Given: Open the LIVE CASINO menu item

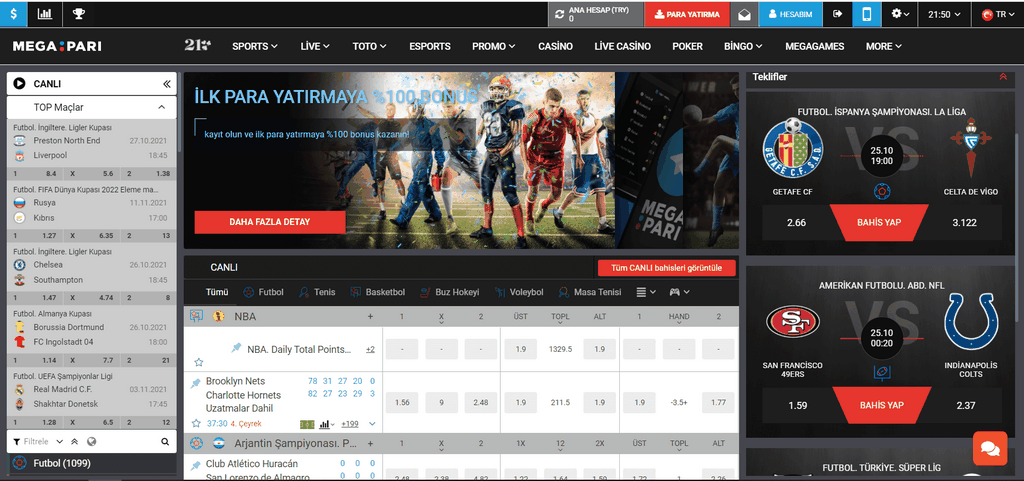Looking at the screenshot, I should coord(622,46).
